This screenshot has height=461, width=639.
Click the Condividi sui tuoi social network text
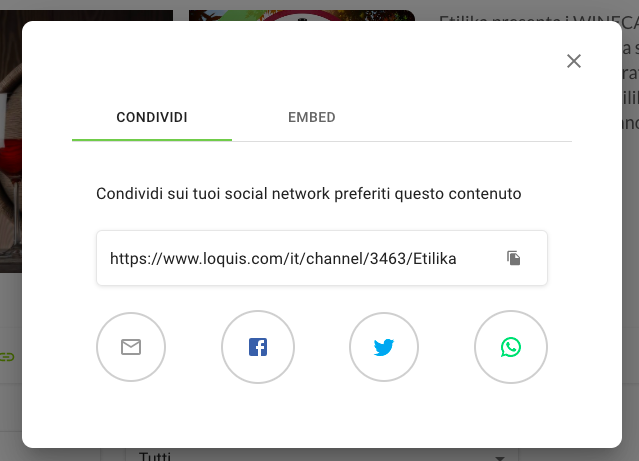[x=308, y=194]
